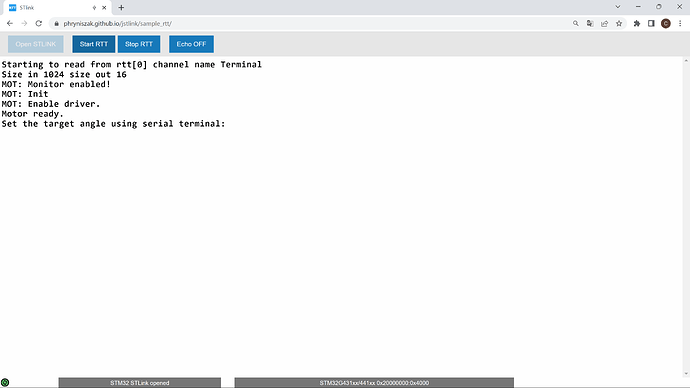Open the Chrome profile avatar
Image resolution: width=690 pixels, height=388 pixels.
coord(666,23)
